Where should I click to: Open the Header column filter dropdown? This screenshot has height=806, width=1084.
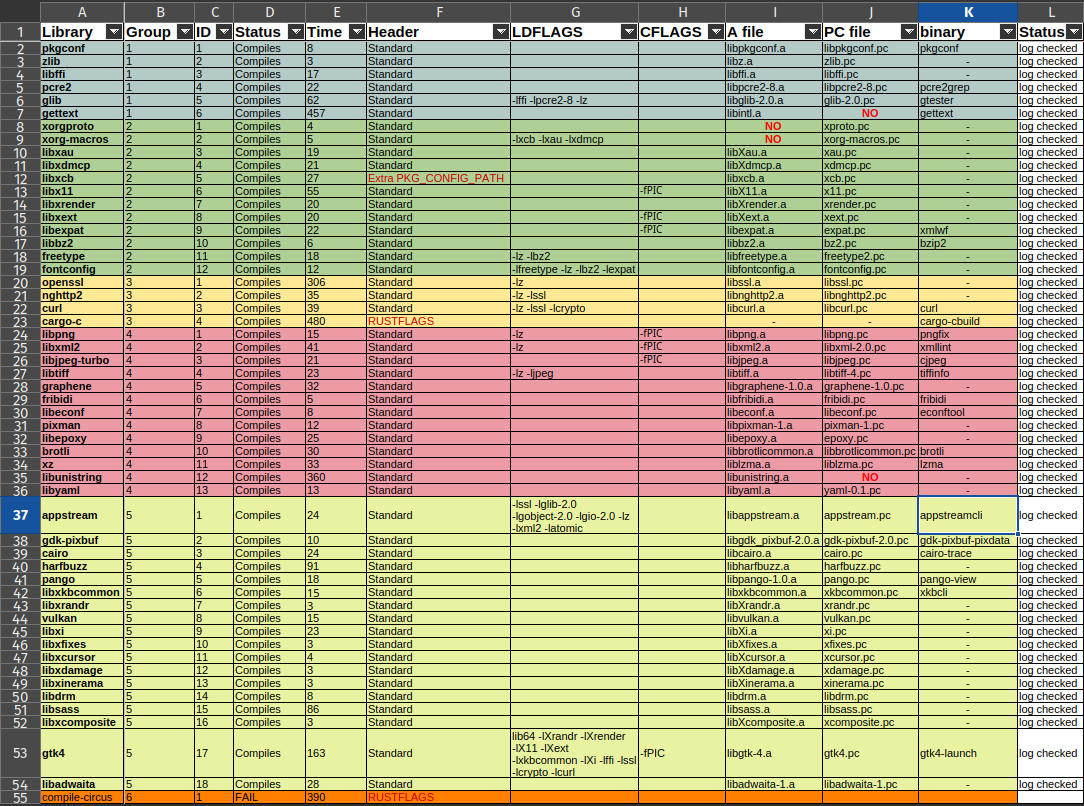500,32
